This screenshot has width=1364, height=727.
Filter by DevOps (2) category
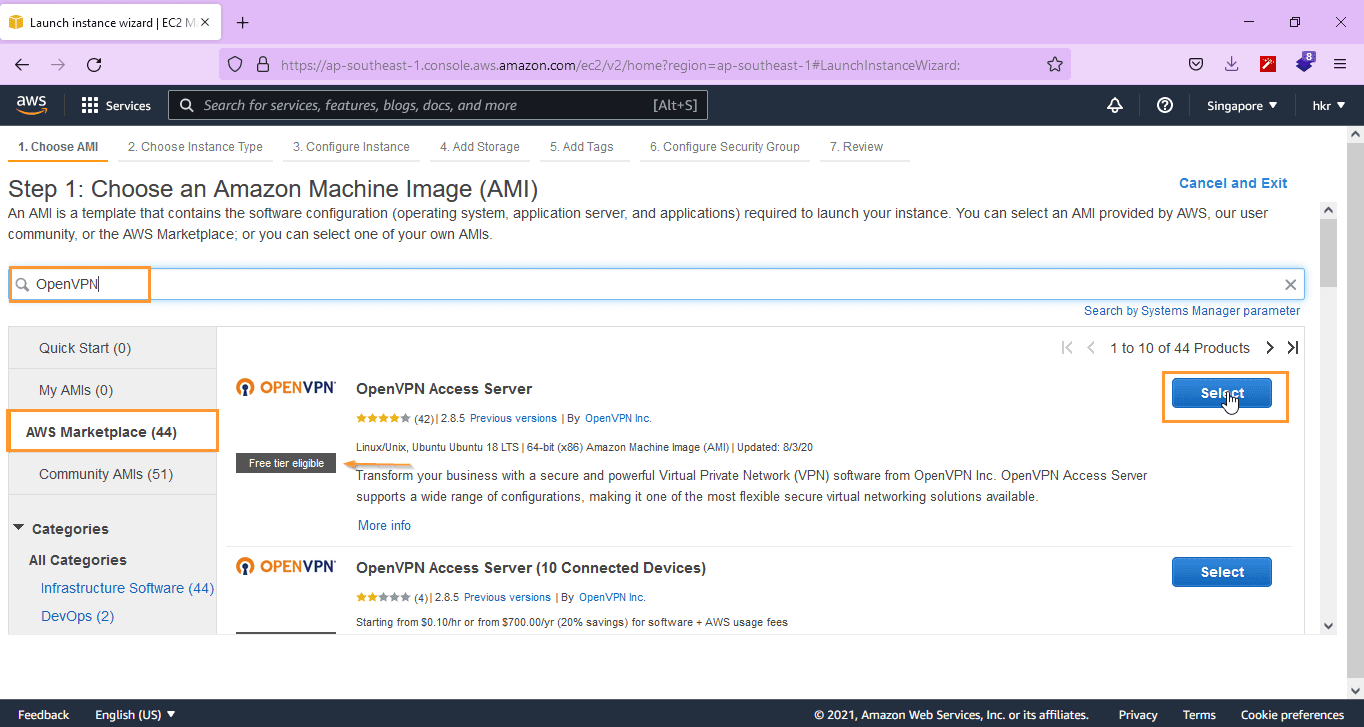tap(77, 616)
